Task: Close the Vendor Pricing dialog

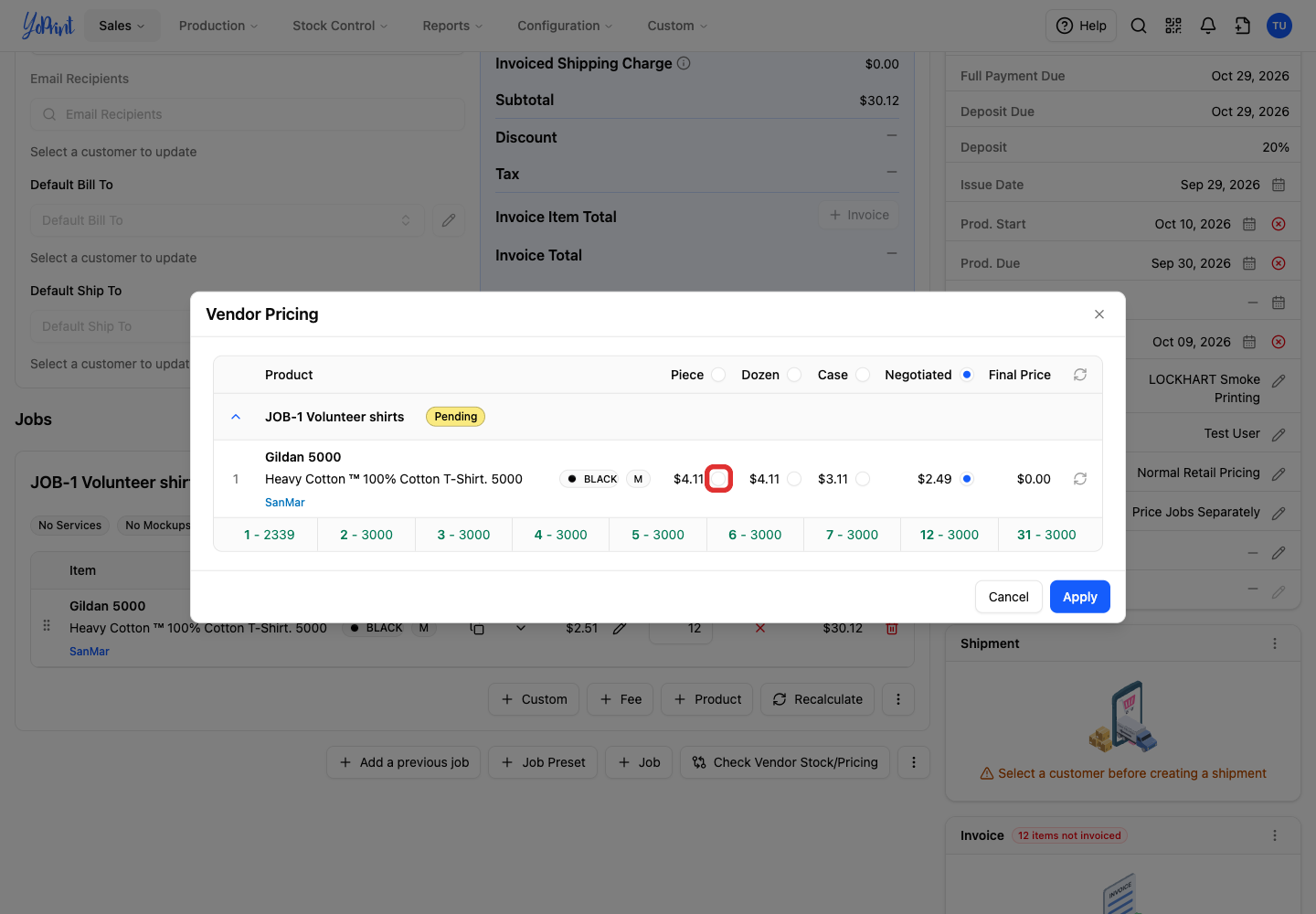Action: click(x=1099, y=314)
